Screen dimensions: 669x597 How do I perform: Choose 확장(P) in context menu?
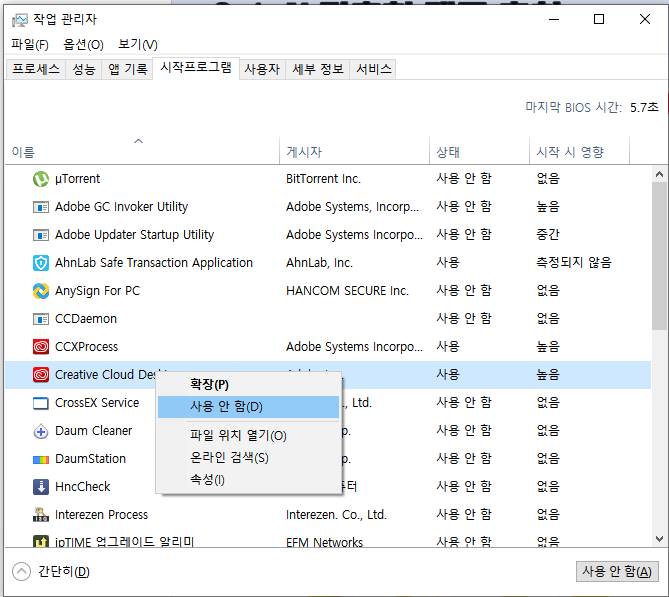coord(248,384)
